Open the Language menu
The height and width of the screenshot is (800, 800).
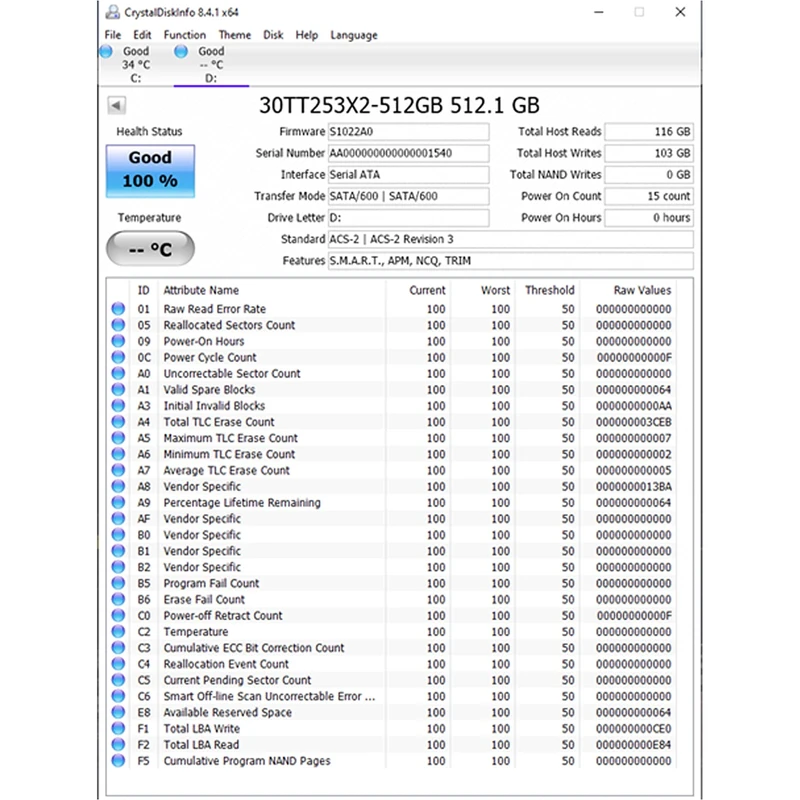click(354, 35)
